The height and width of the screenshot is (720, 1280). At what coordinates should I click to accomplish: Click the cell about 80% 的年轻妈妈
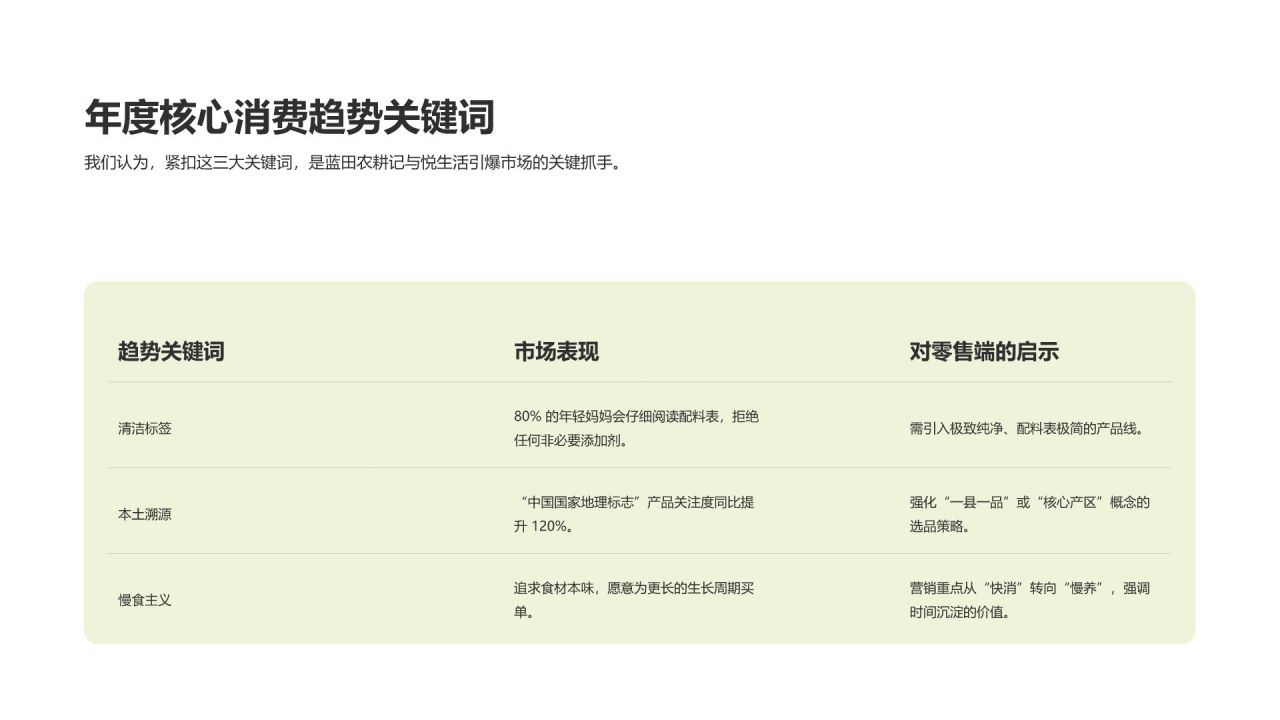point(636,428)
